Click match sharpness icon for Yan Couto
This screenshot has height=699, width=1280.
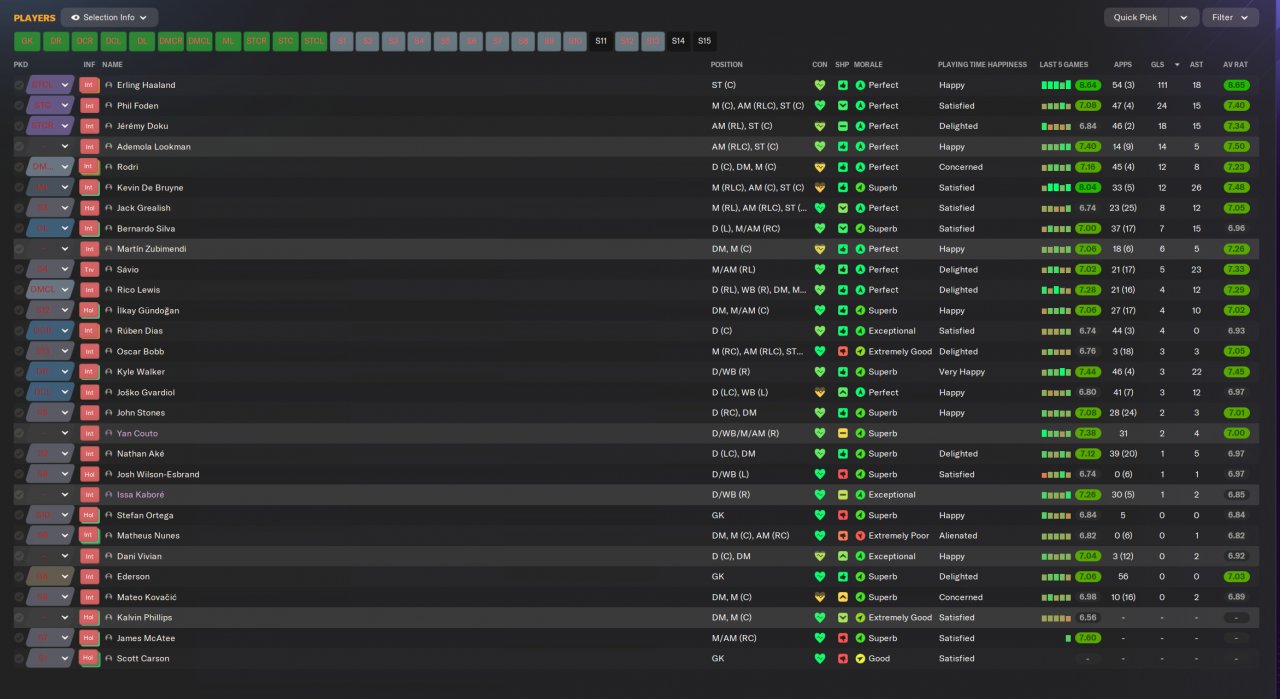pos(843,434)
